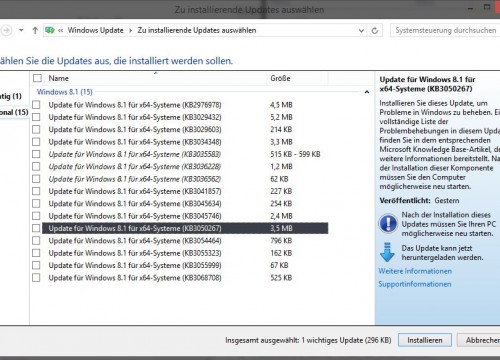Click the Windows Update address bar icon
The height and width of the screenshot is (360, 500).
point(50,30)
